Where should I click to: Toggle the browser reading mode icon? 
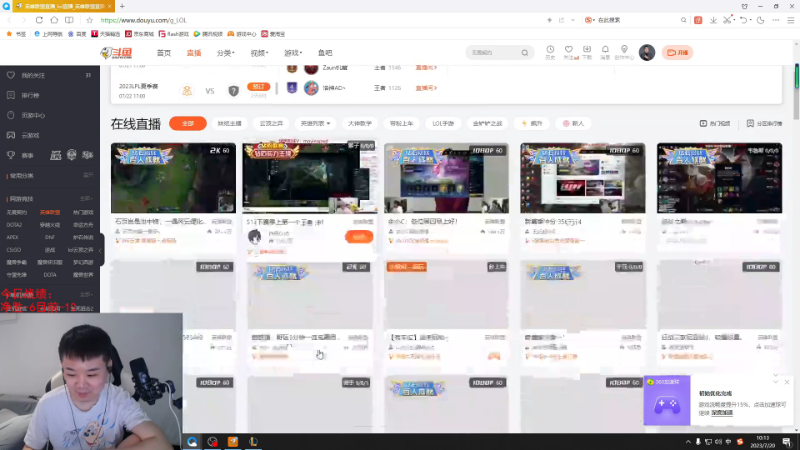[x=69, y=20]
